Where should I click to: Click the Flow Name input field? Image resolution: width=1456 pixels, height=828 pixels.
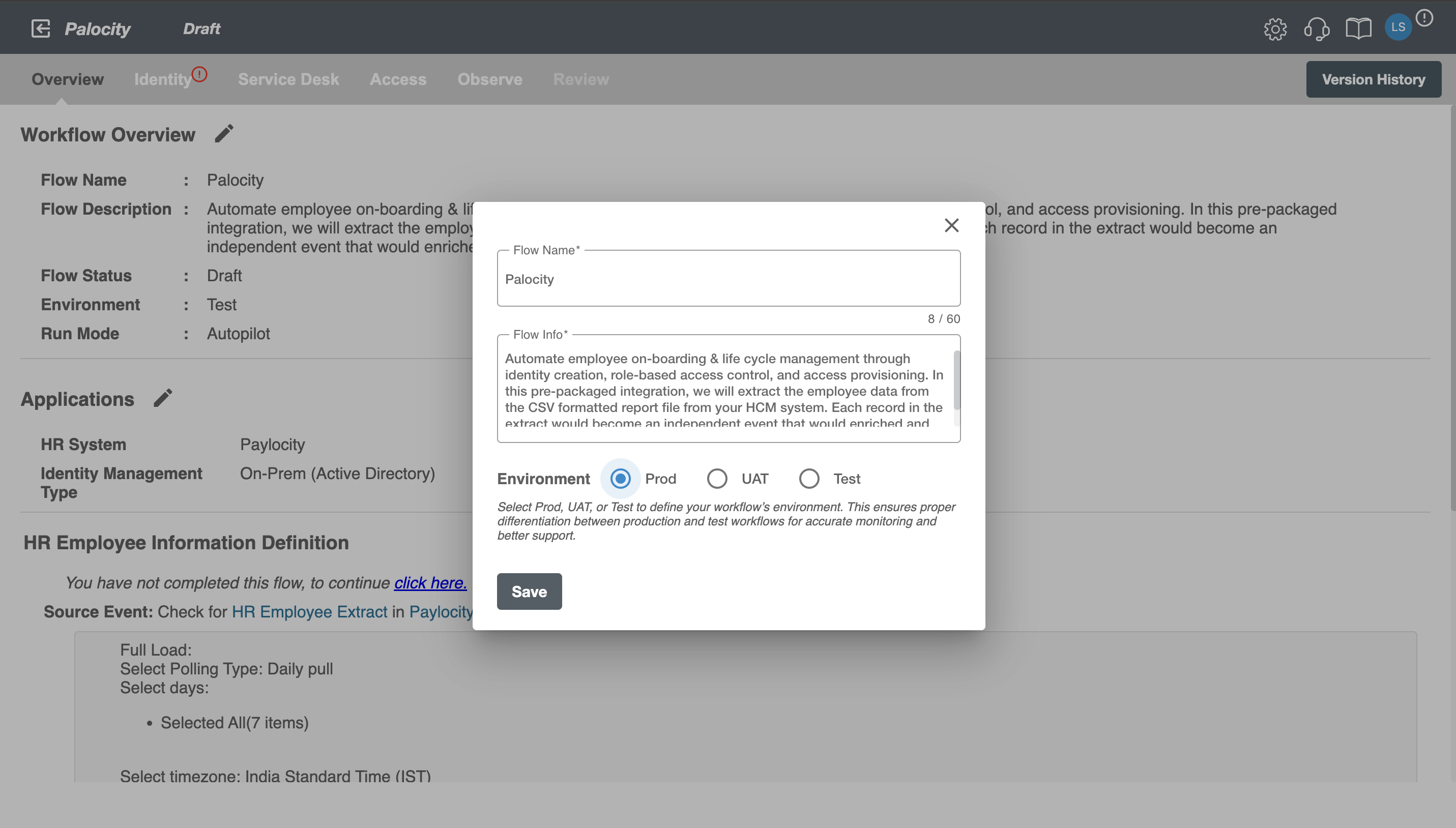coord(728,279)
